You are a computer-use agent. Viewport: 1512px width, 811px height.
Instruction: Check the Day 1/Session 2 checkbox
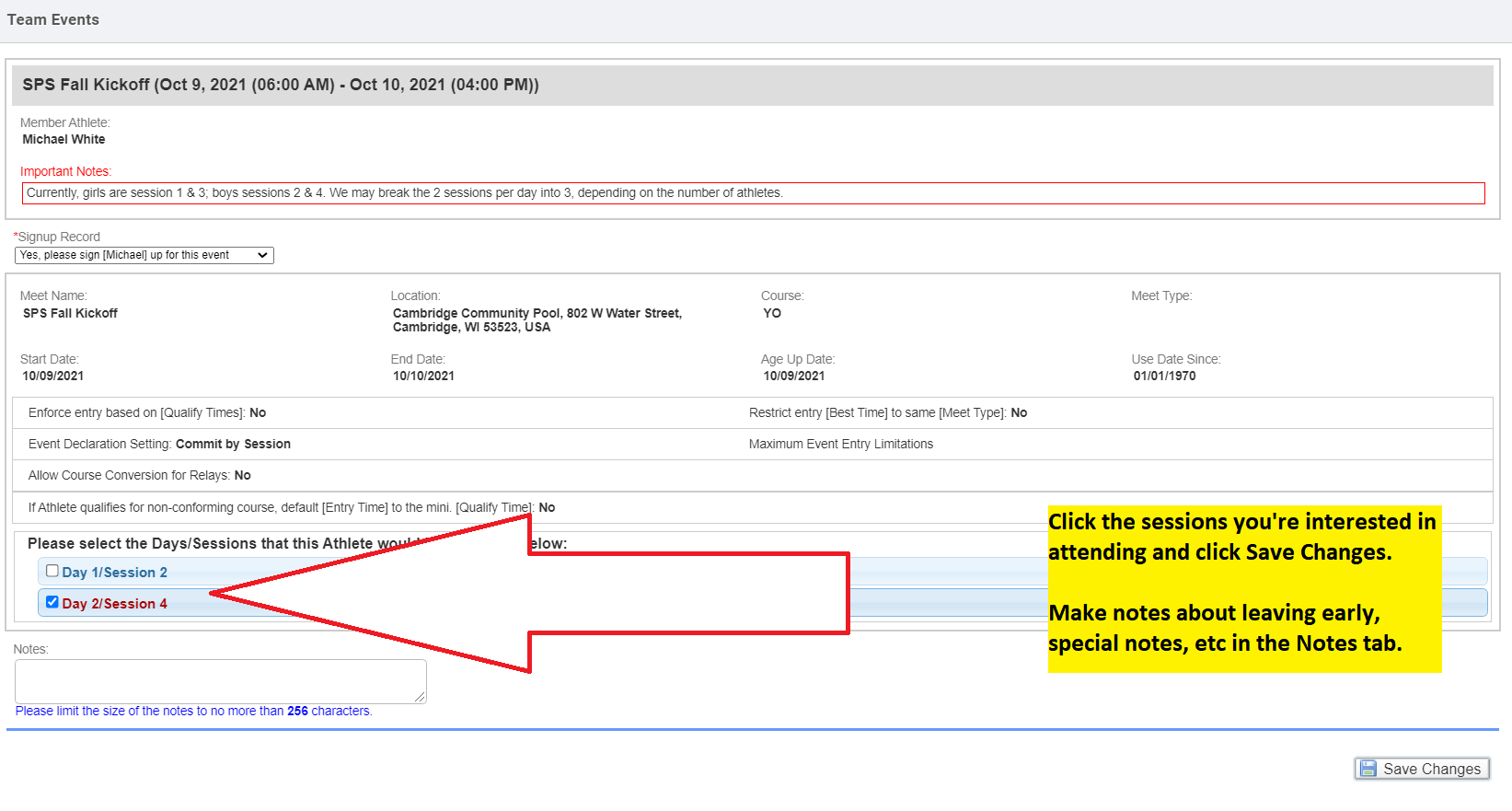[x=52, y=571]
